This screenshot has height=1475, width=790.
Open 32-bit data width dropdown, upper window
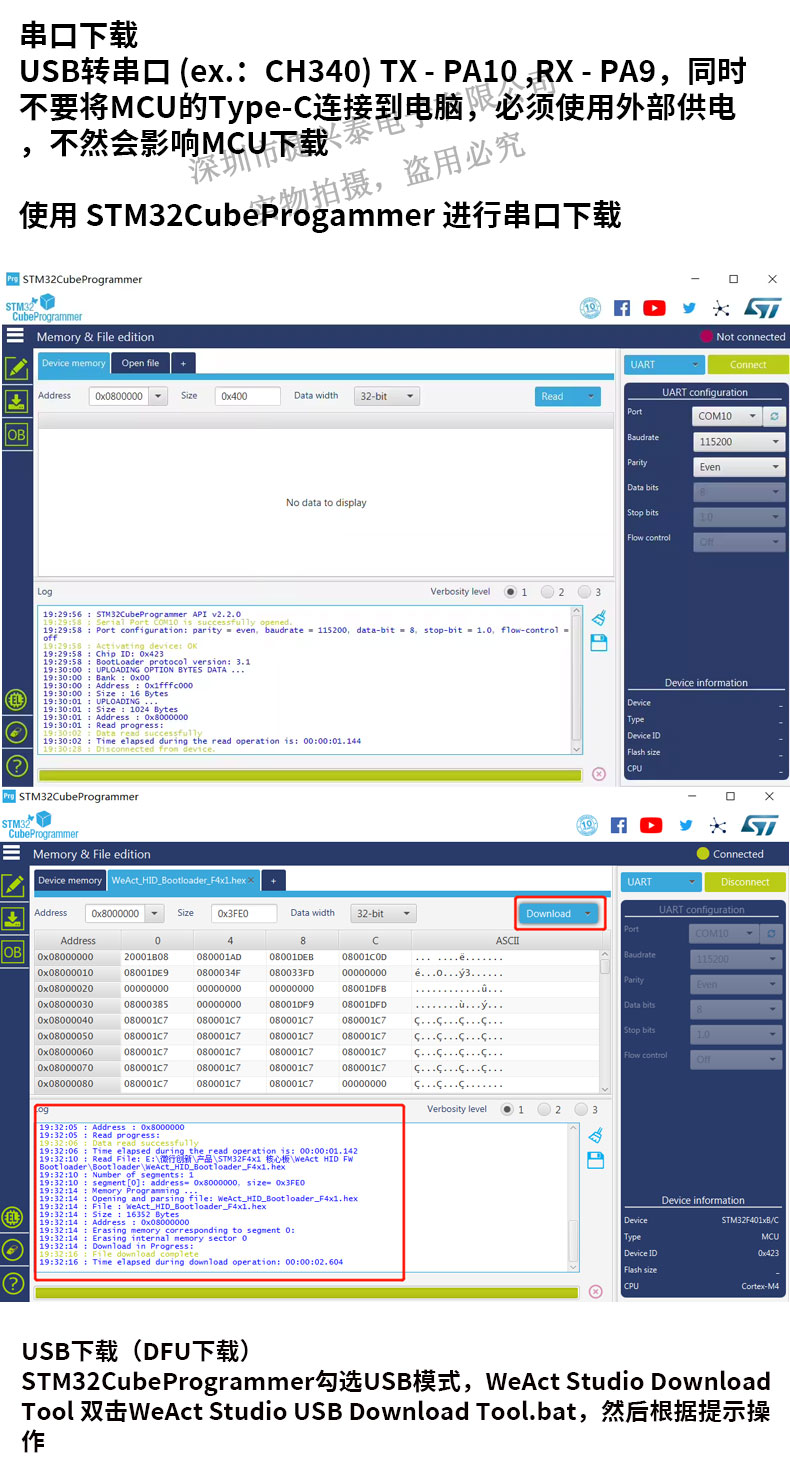tap(387, 396)
